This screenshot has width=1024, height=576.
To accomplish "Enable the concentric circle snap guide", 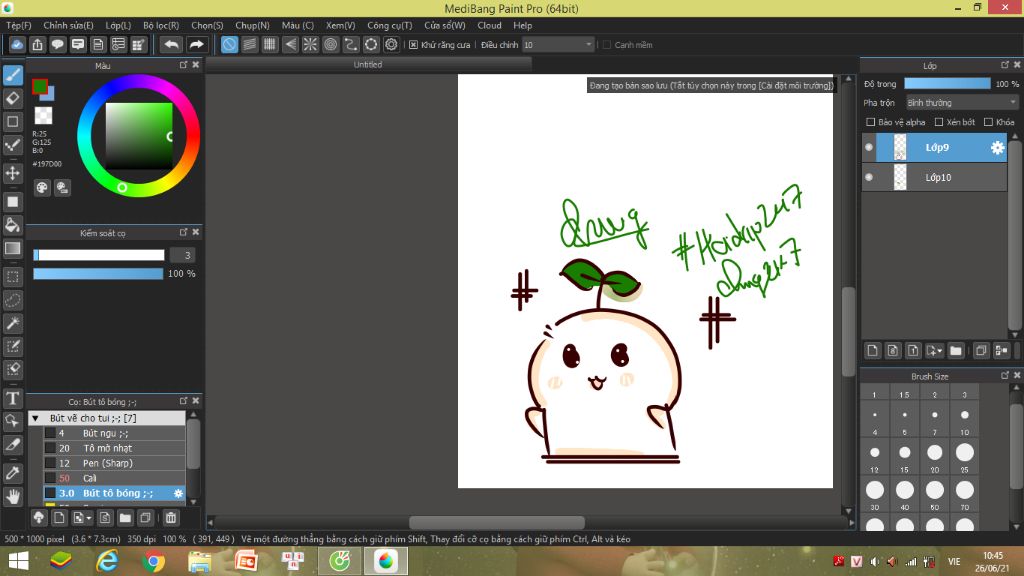I will [x=330, y=44].
